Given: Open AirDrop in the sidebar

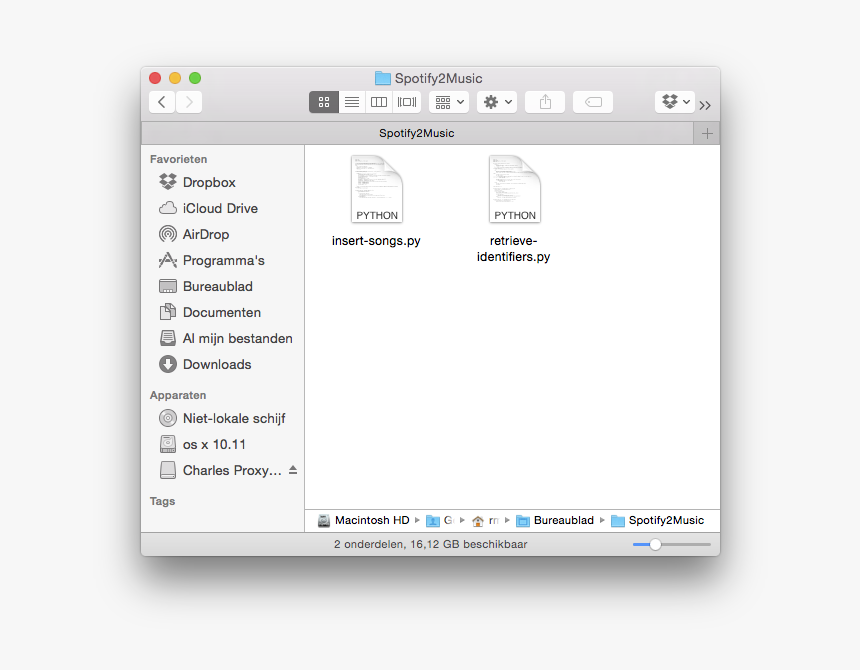Looking at the screenshot, I should [222, 234].
